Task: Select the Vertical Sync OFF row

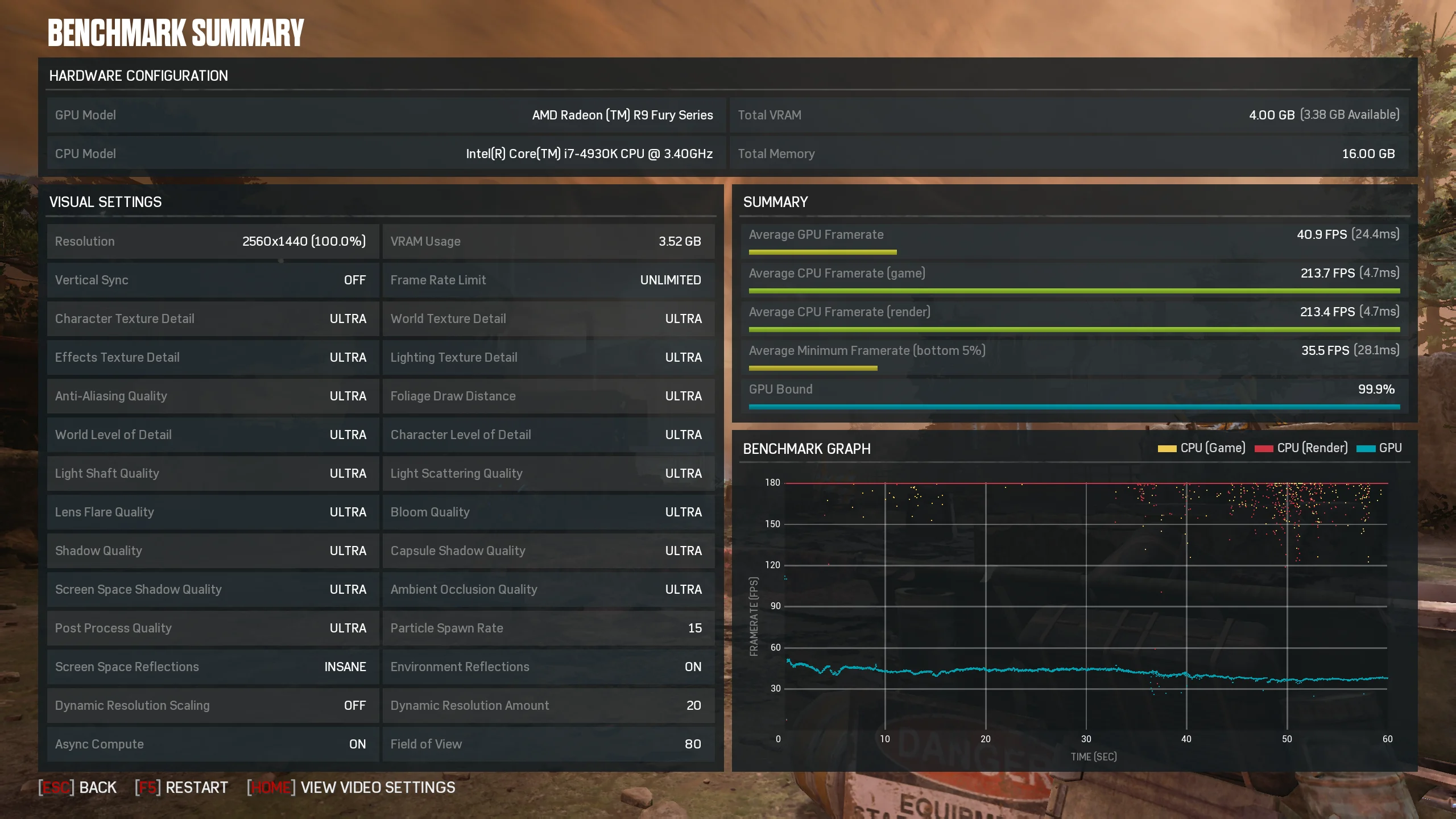Action: [213, 280]
